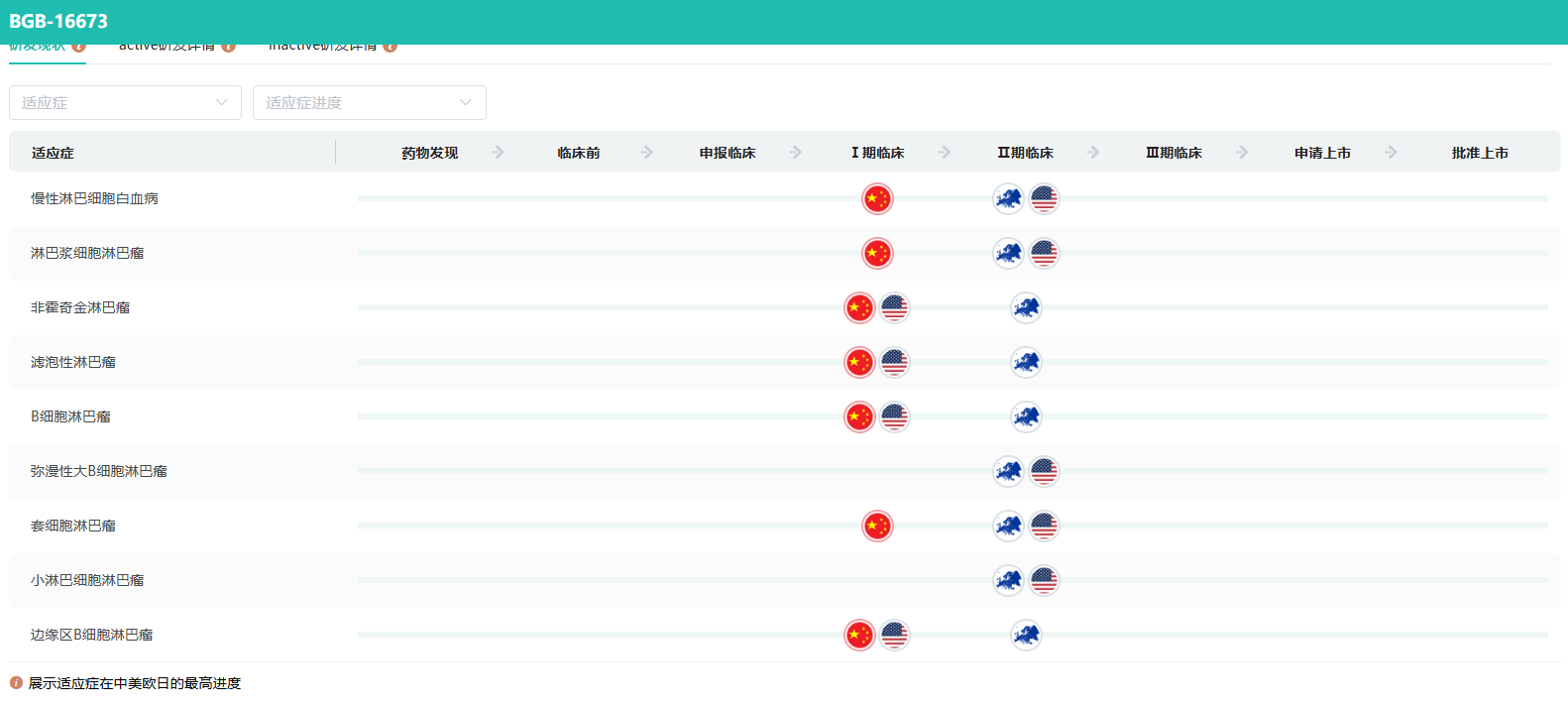Click EU map icon in 套细胞淋巴瘤 row
This screenshot has height=708, width=1568.
coord(1008,526)
